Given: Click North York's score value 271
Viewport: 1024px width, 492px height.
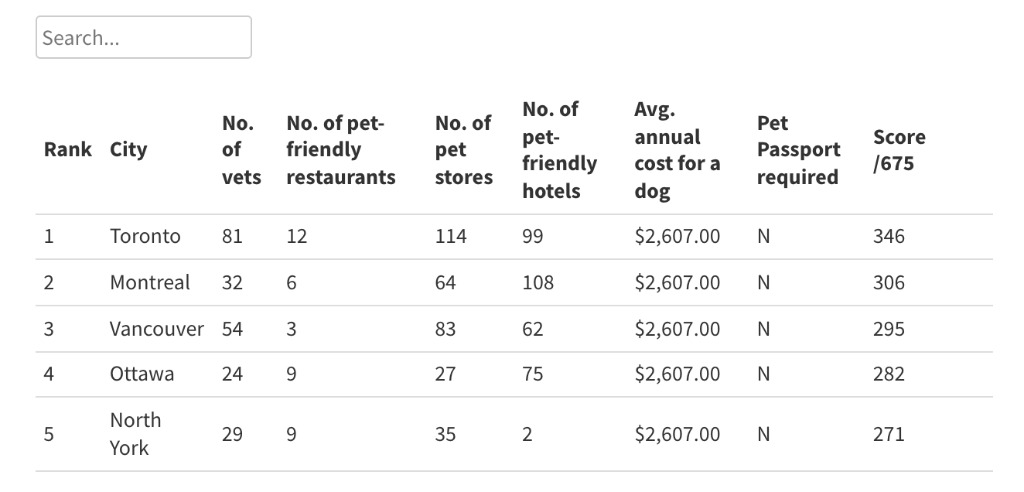Looking at the screenshot, I should coord(888,434).
